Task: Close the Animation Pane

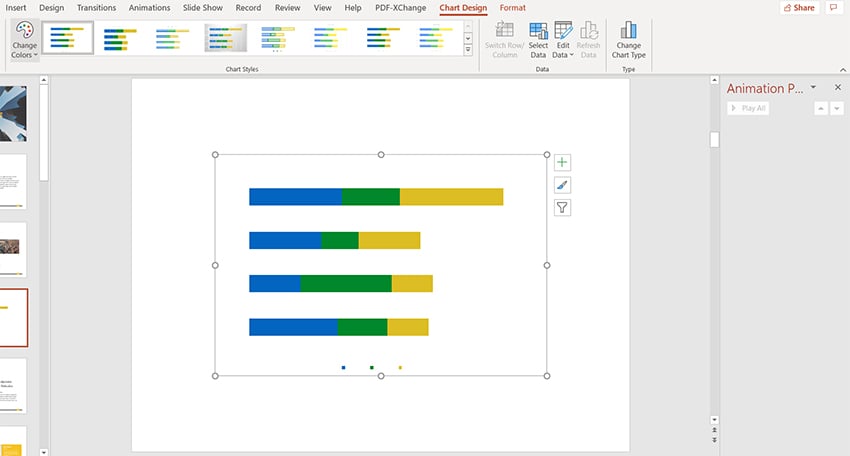Action: pyautogui.click(x=838, y=88)
